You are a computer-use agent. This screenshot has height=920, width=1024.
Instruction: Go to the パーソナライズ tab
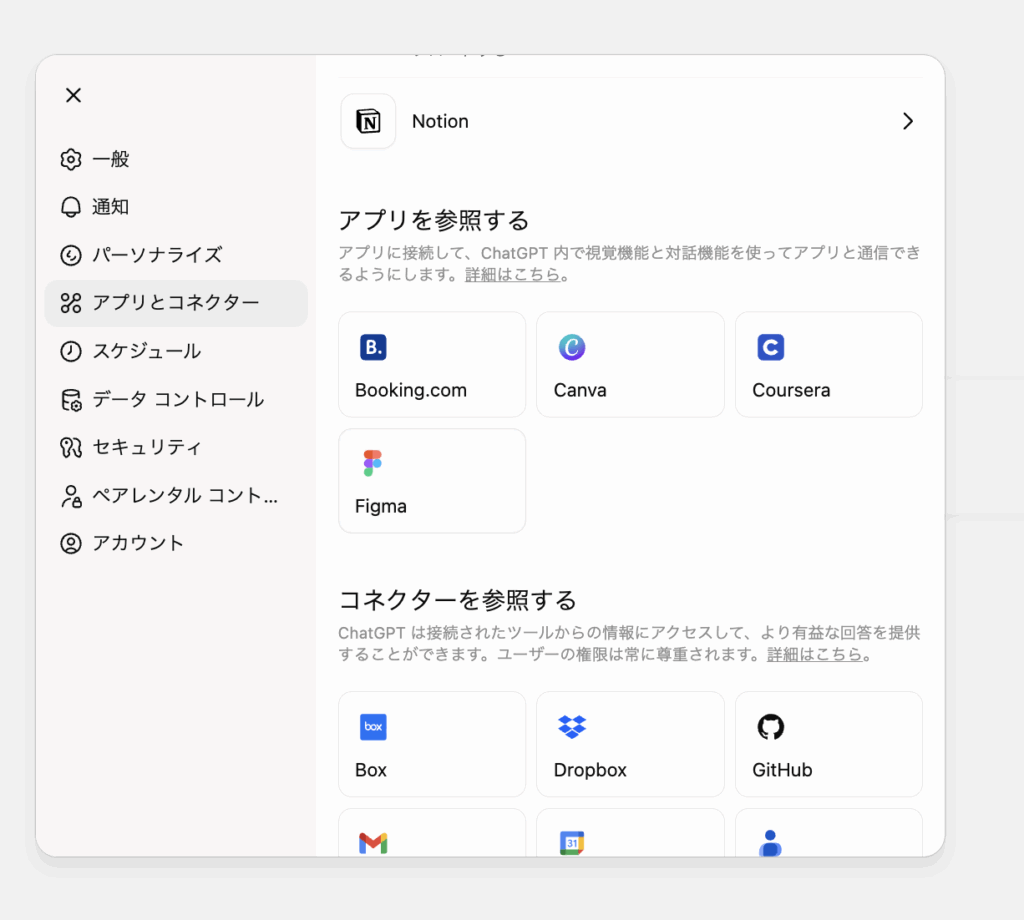(x=156, y=255)
